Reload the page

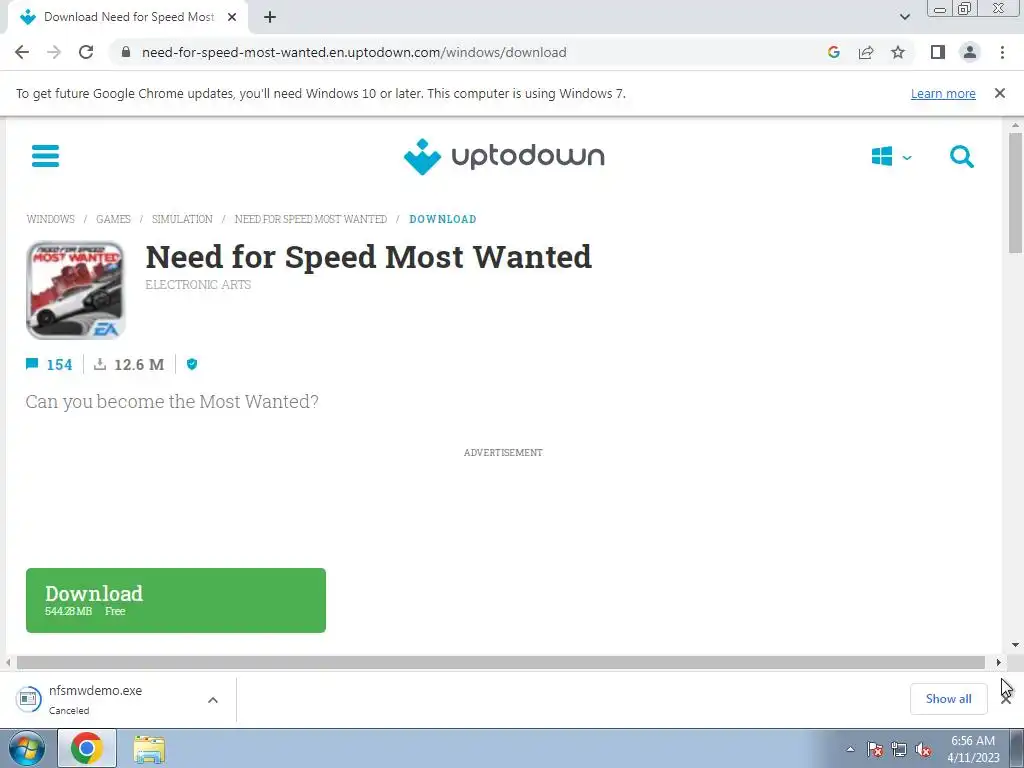86,52
